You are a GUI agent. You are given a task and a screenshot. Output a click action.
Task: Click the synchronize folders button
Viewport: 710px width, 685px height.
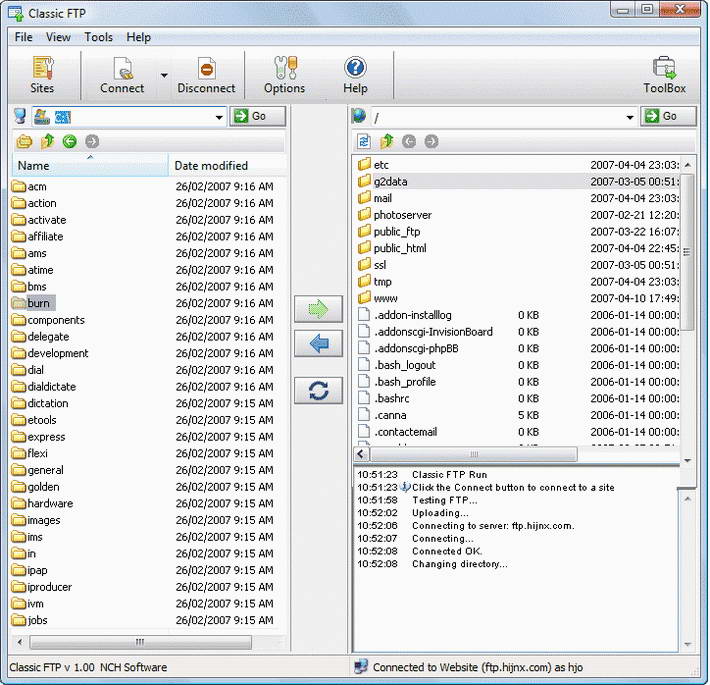coord(318,390)
